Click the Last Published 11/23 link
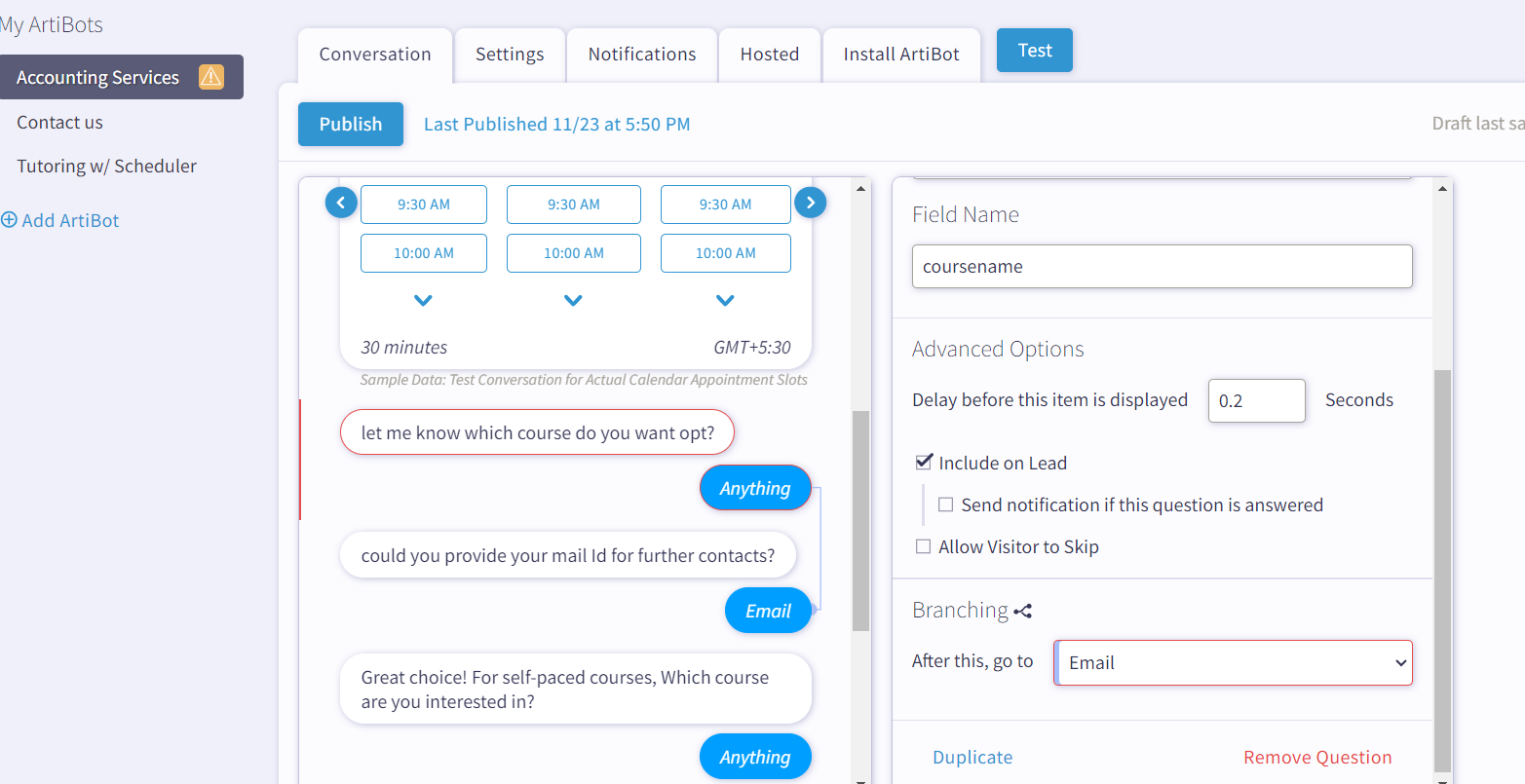 (557, 125)
